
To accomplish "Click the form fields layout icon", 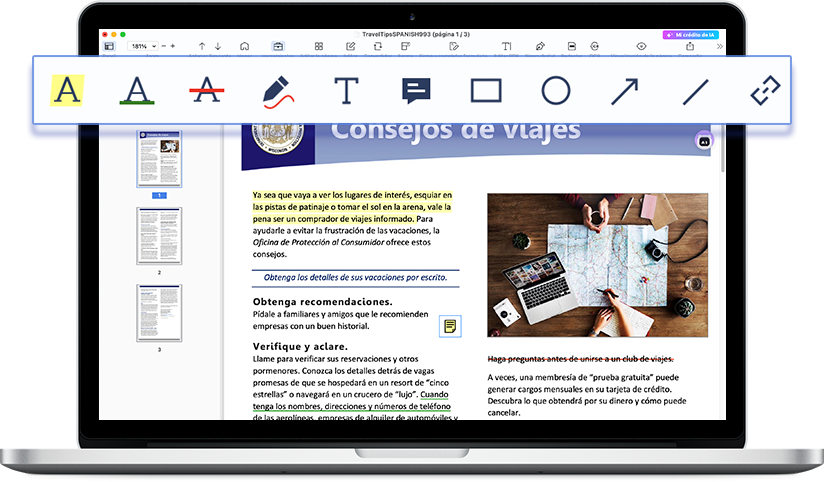I will coord(405,46).
